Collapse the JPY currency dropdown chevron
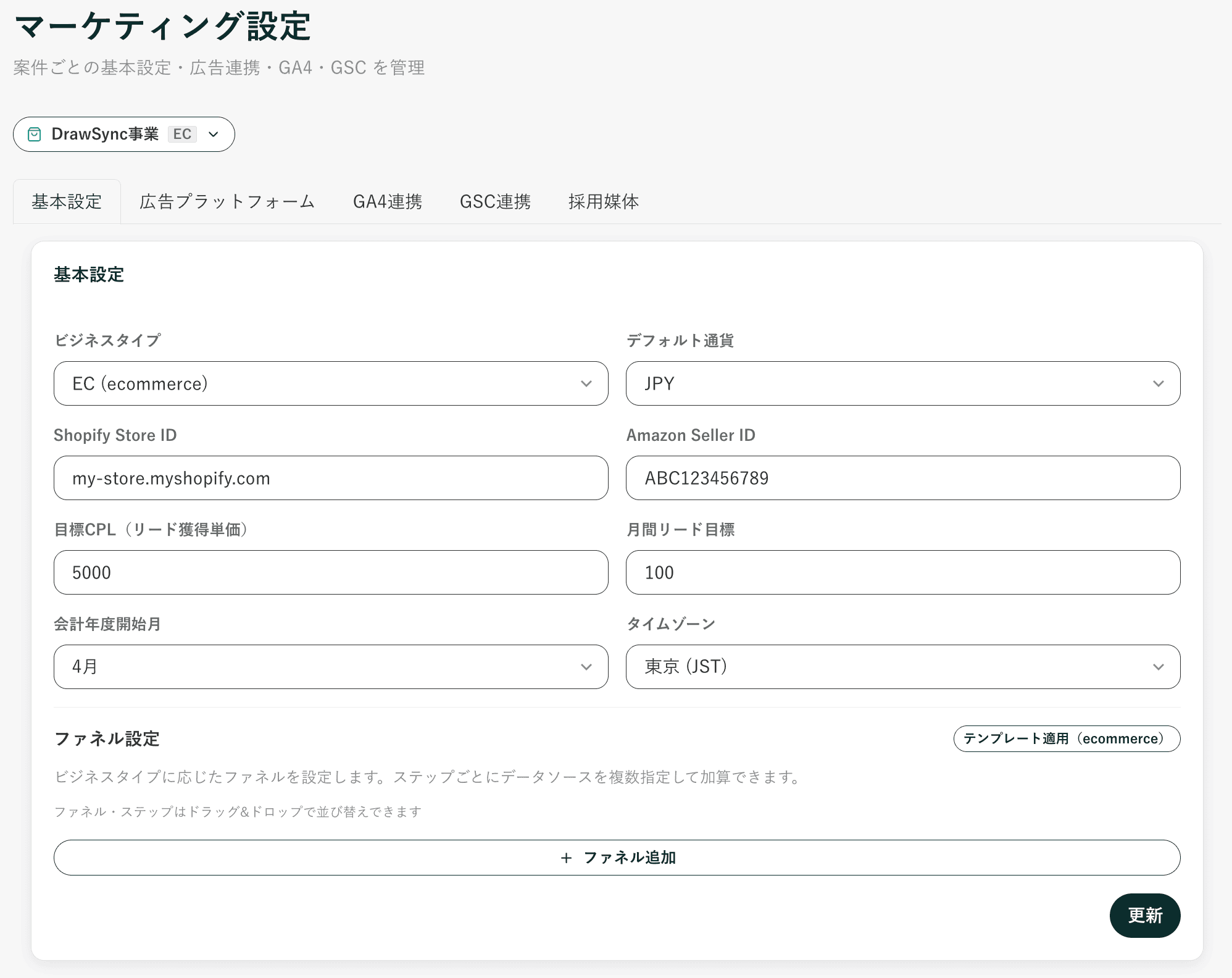The image size is (1232, 978). coord(1159,383)
